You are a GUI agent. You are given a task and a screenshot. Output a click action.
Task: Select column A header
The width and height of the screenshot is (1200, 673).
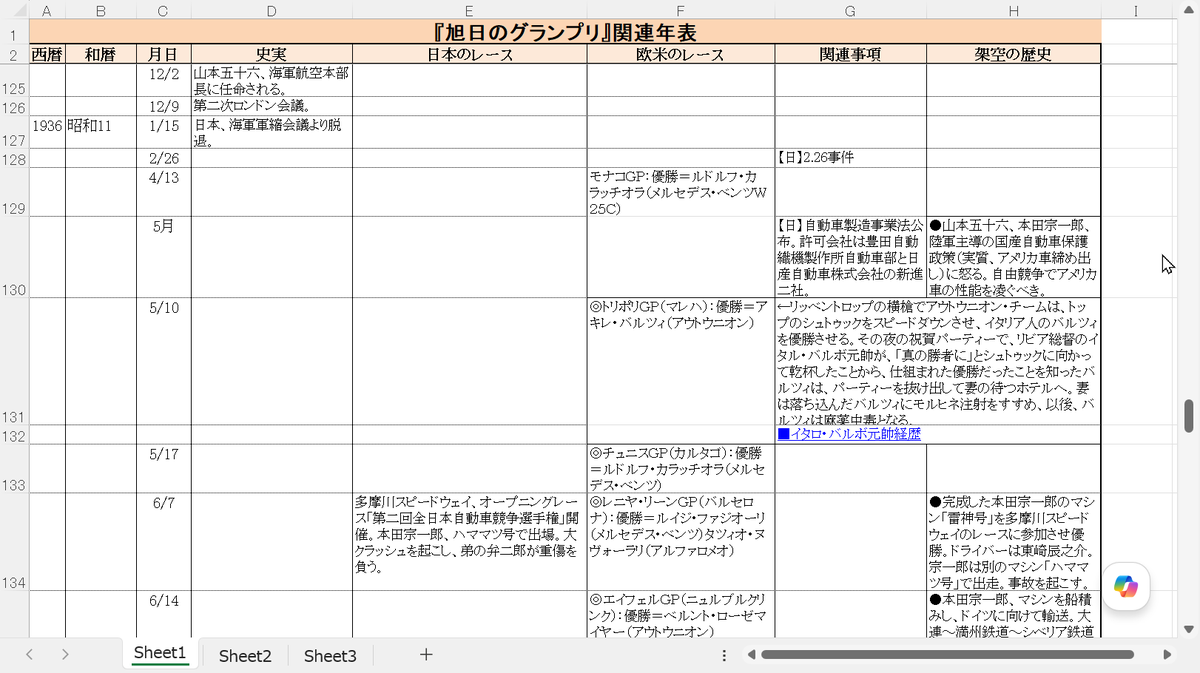pyautogui.click(x=47, y=11)
